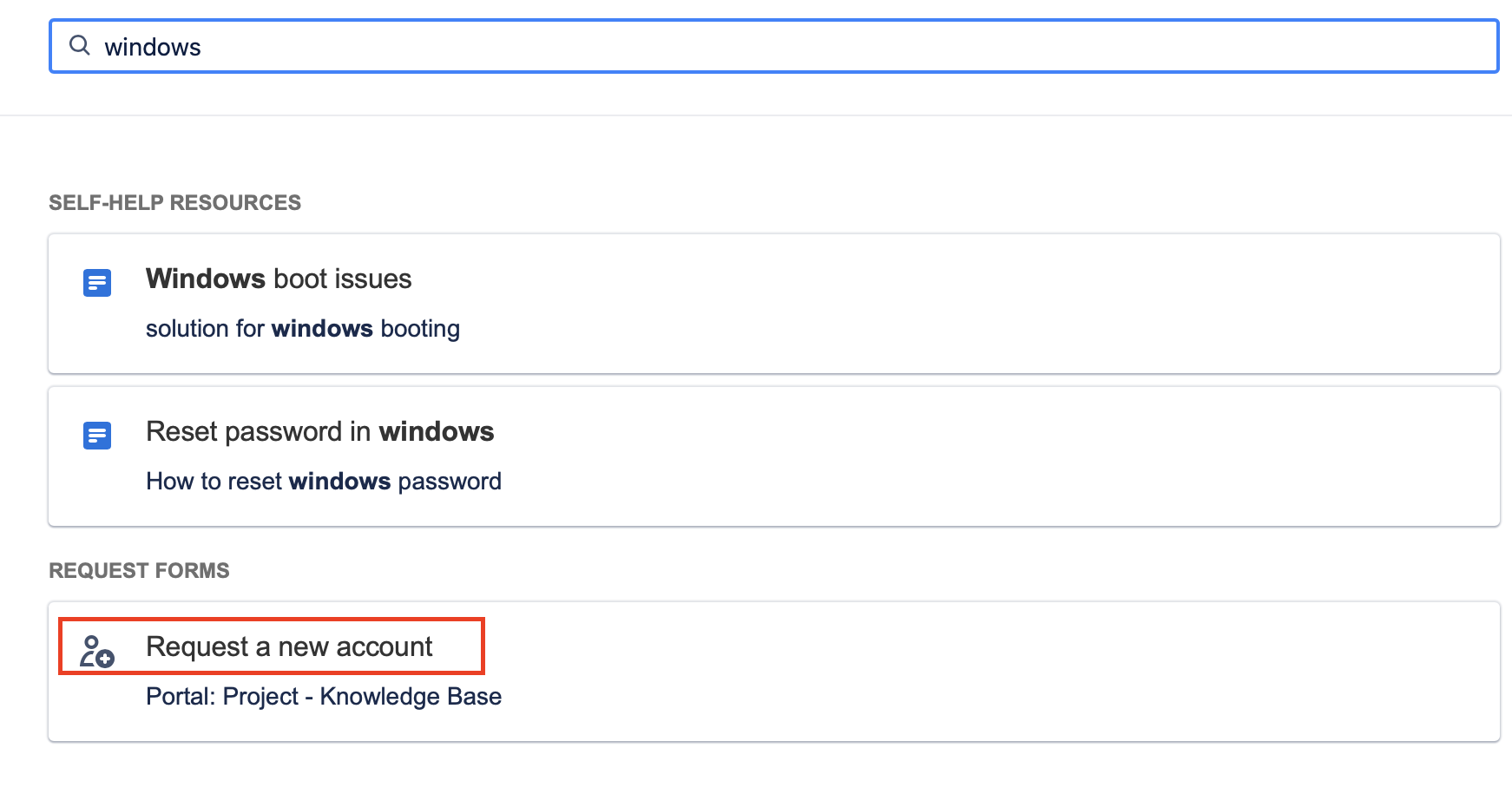Click bold 'windows' in Reset password title
Viewport: 1512px width, 807px height.
tap(437, 431)
